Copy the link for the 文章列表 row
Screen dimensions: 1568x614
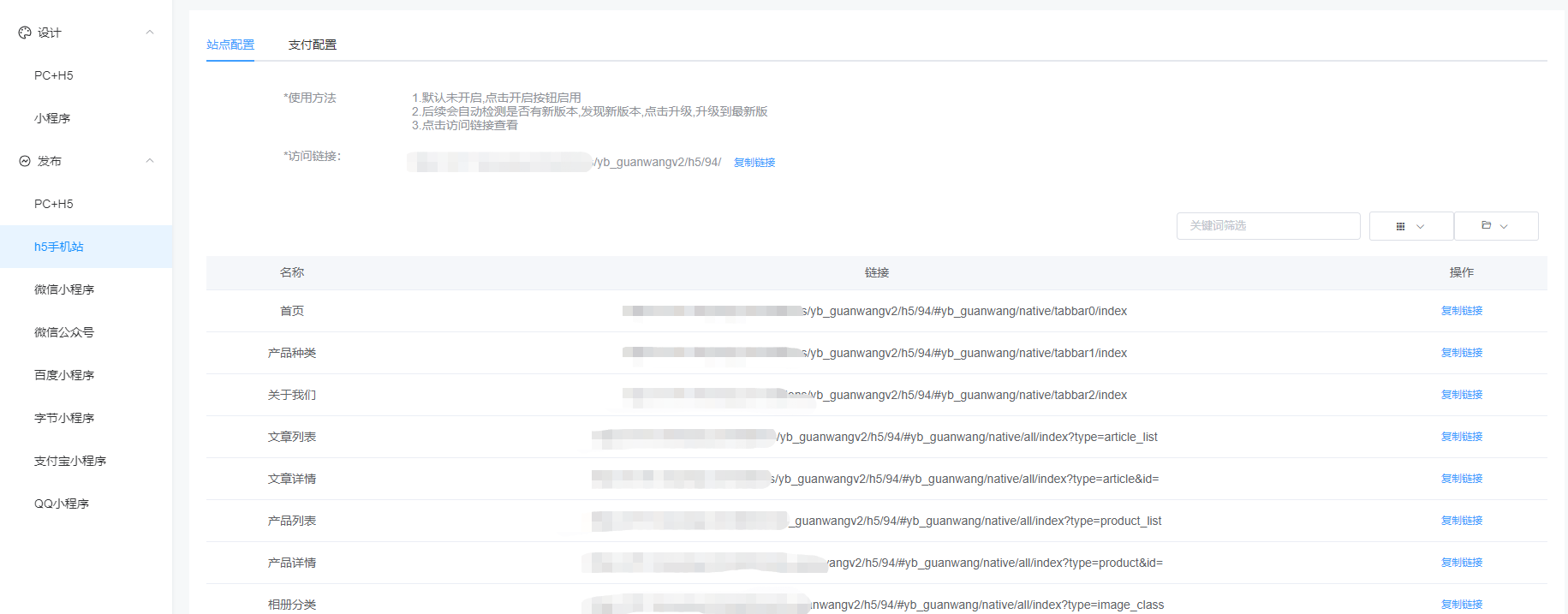coord(1461,437)
